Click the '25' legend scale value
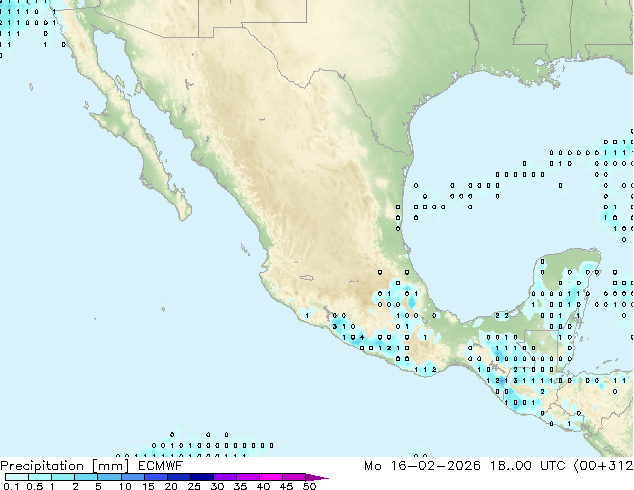The height and width of the screenshot is (490, 634). [194, 486]
